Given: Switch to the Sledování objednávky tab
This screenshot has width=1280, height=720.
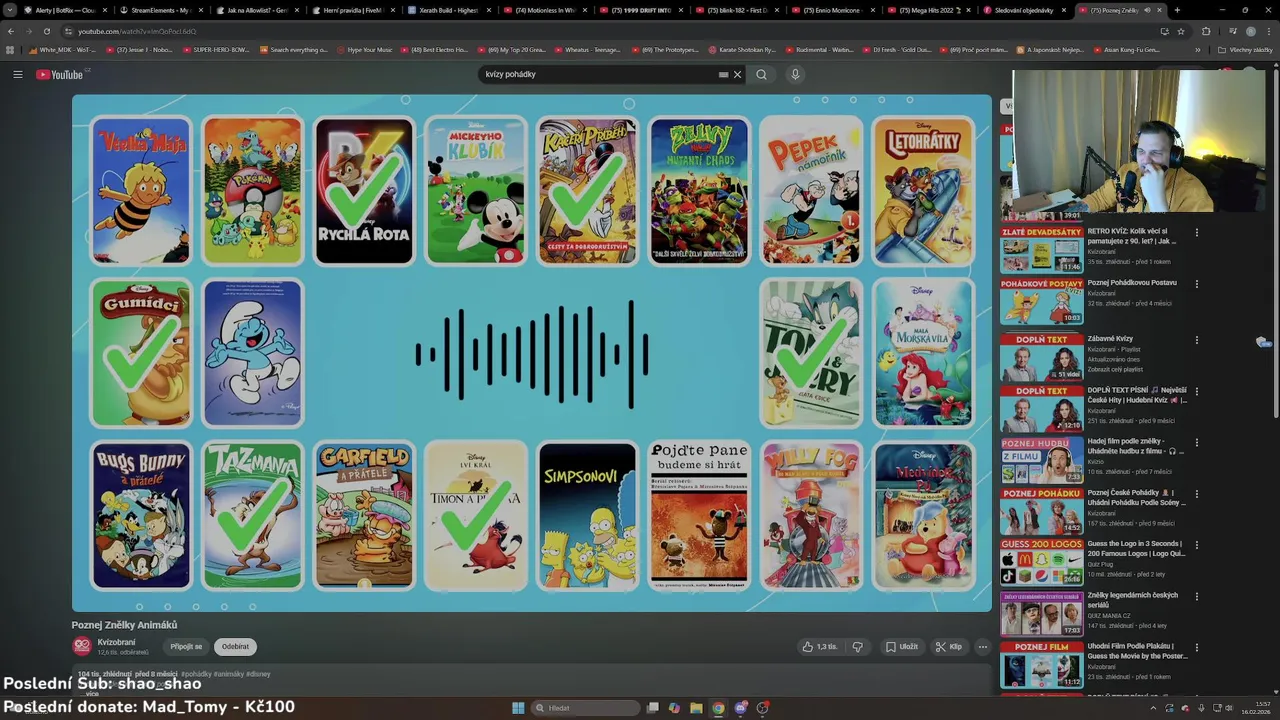Looking at the screenshot, I should (1024, 10).
